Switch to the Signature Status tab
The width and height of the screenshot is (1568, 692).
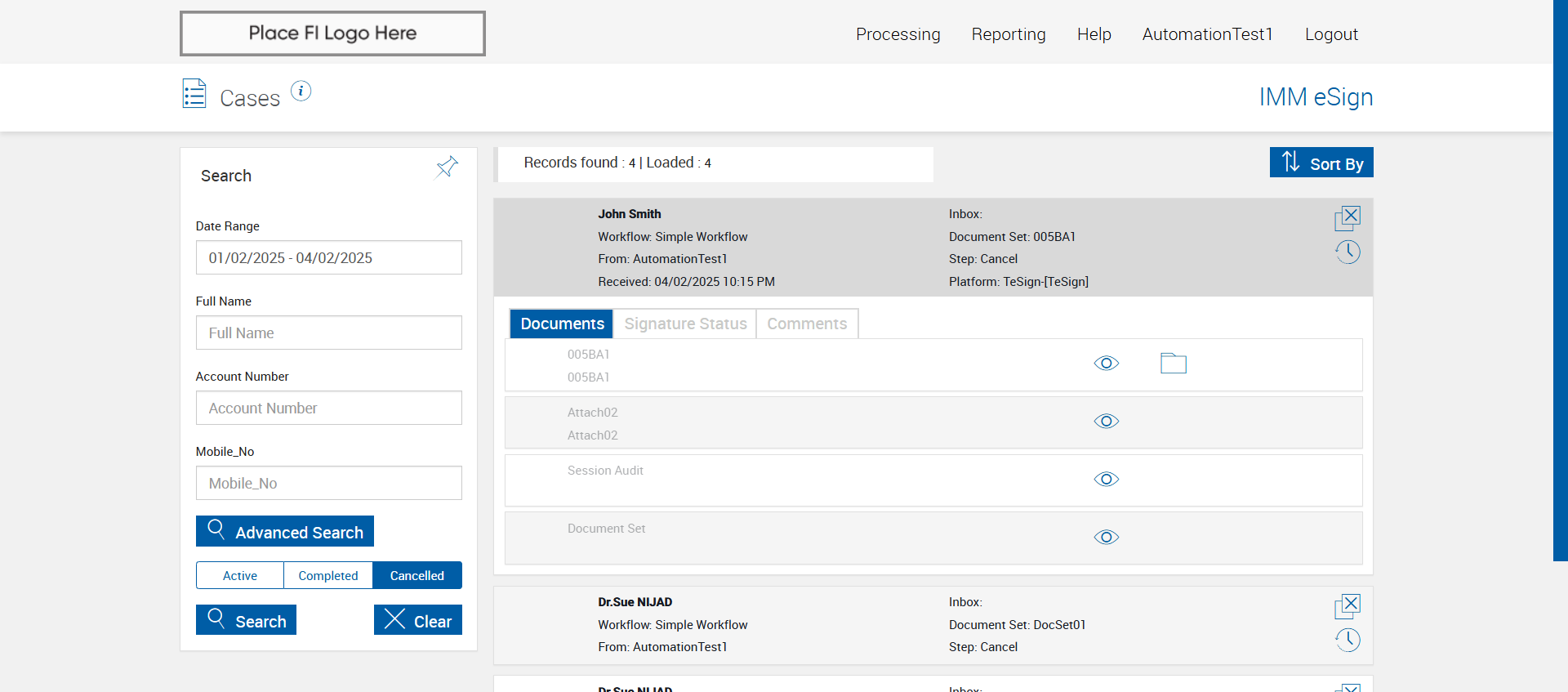(685, 324)
